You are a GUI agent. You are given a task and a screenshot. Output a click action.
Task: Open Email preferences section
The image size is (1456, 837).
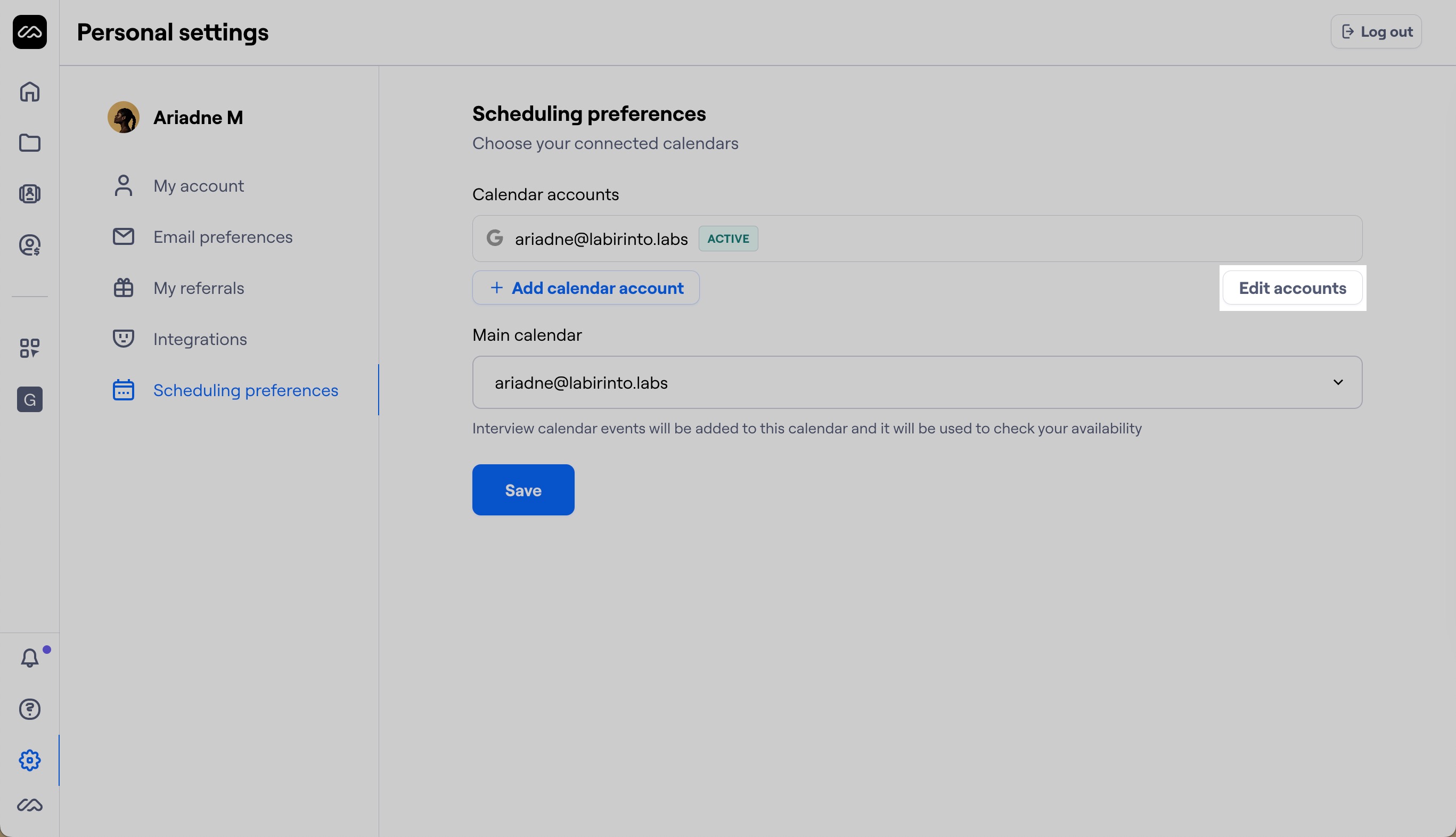click(223, 237)
